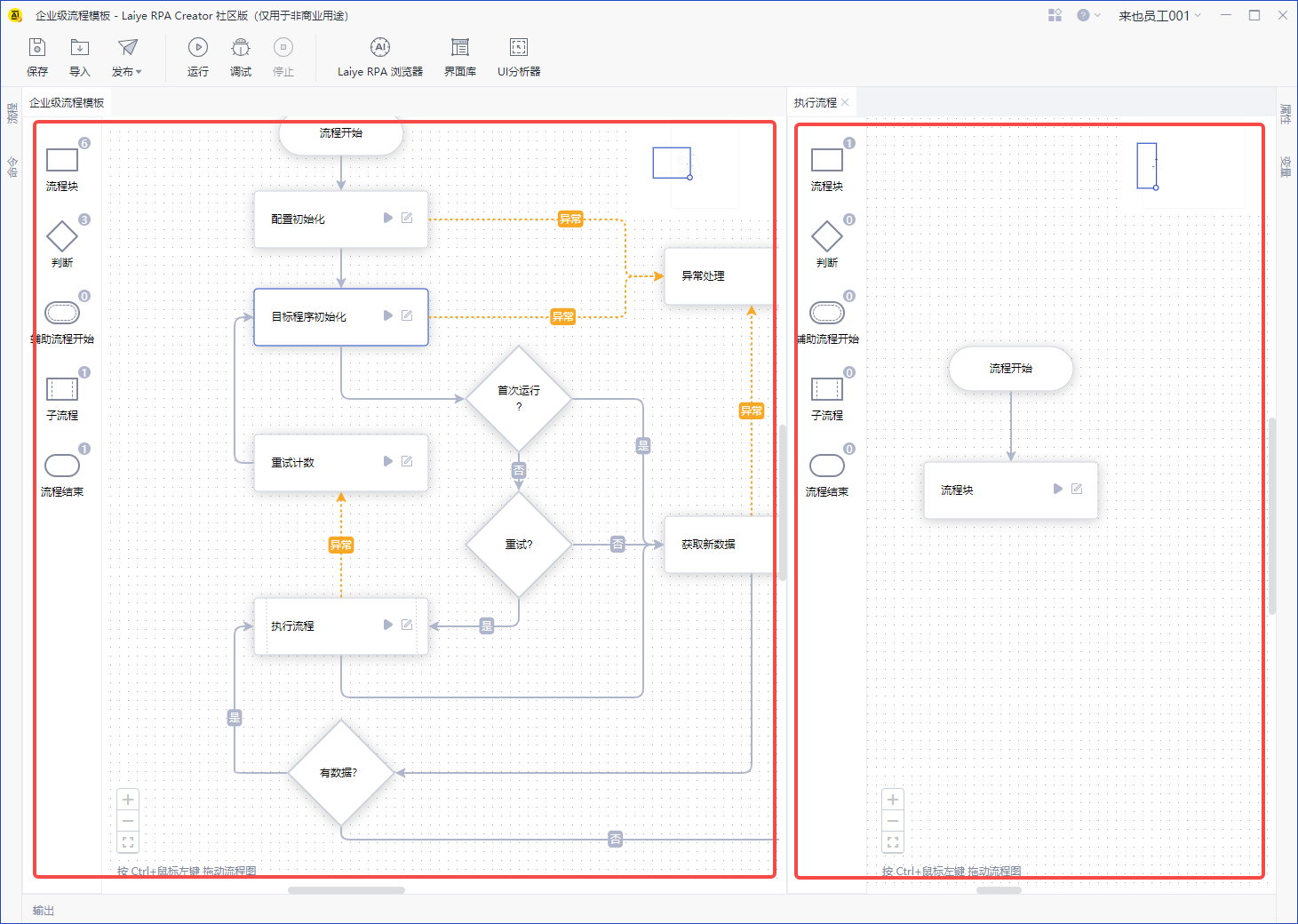Select the 获取新数据 block
Viewport: 1298px width, 924px height.
click(720, 544)
